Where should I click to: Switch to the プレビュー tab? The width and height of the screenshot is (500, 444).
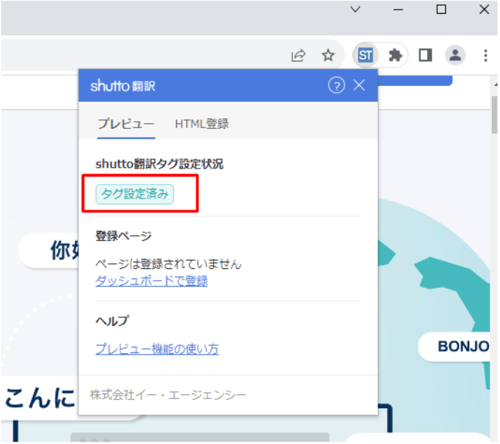pos(126,124)
